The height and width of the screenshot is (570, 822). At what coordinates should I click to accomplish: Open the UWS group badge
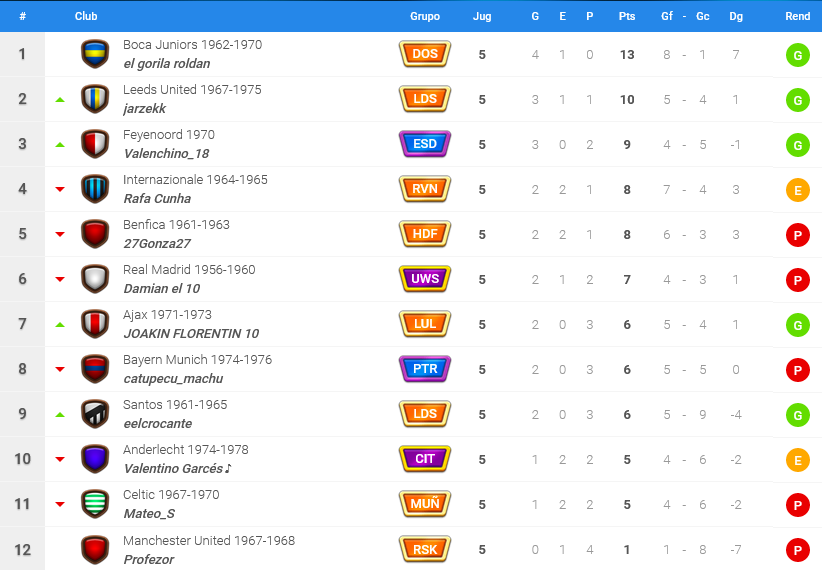pos(425,279)
